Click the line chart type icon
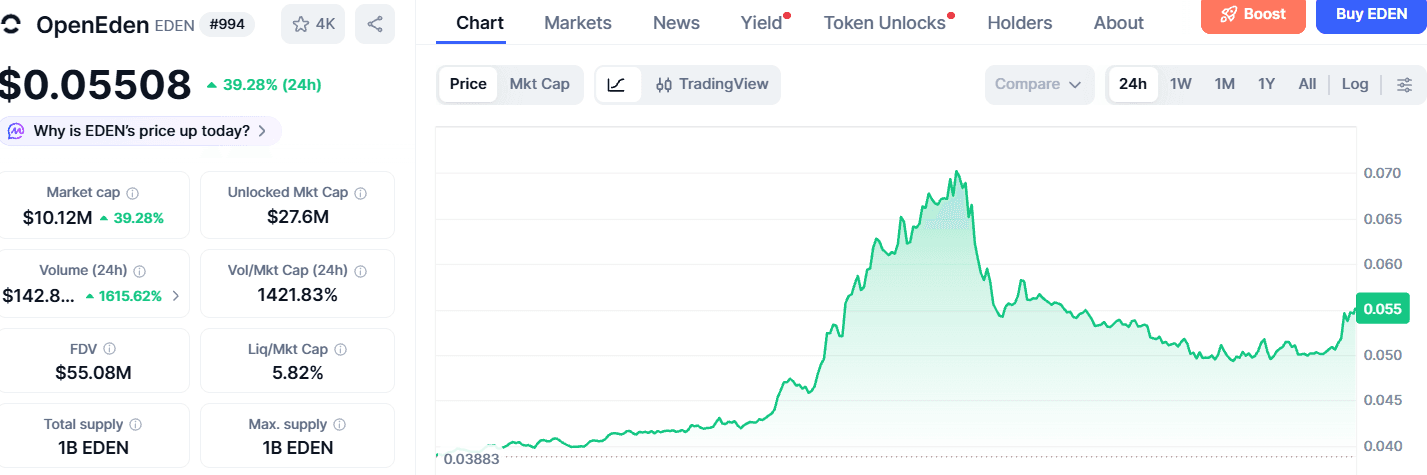Screen dimensions: 1427x475 pos(617,84)
